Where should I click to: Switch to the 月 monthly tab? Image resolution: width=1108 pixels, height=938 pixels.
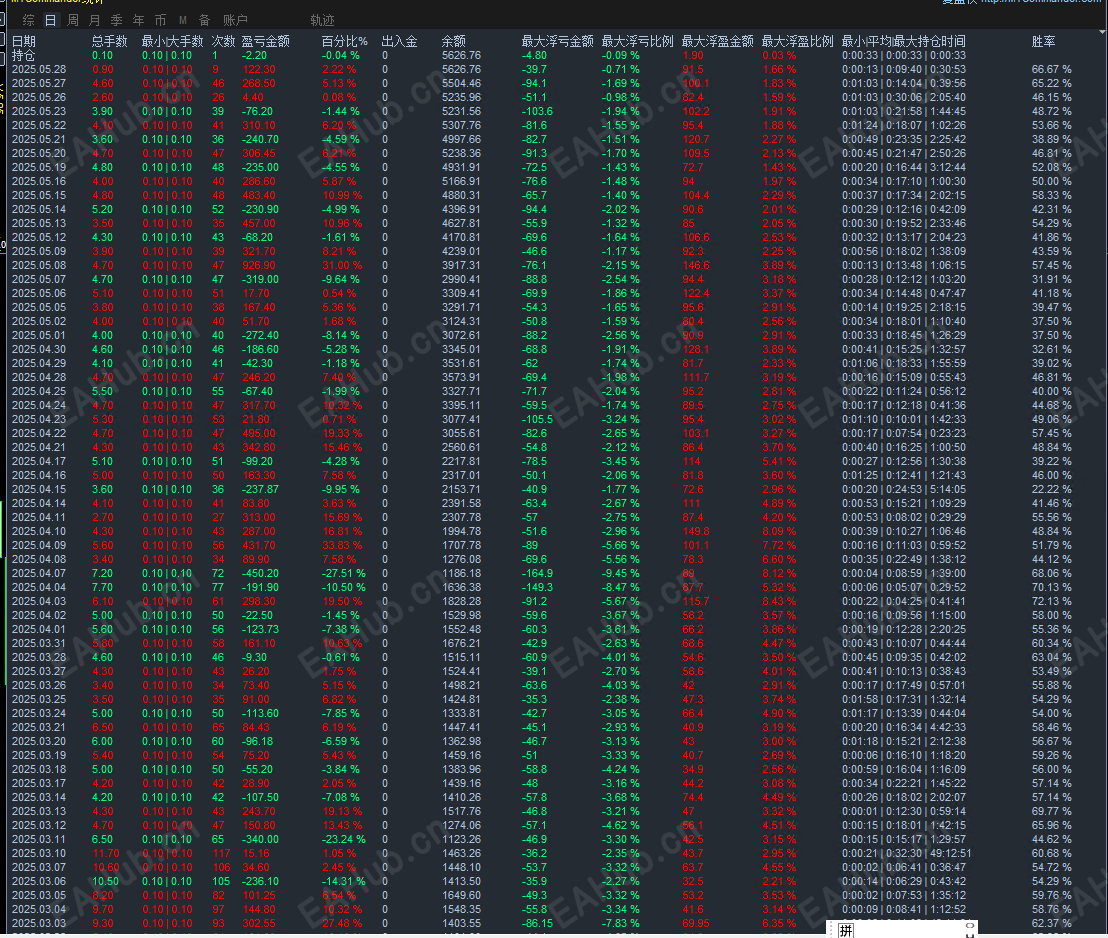tap(94, 20)
